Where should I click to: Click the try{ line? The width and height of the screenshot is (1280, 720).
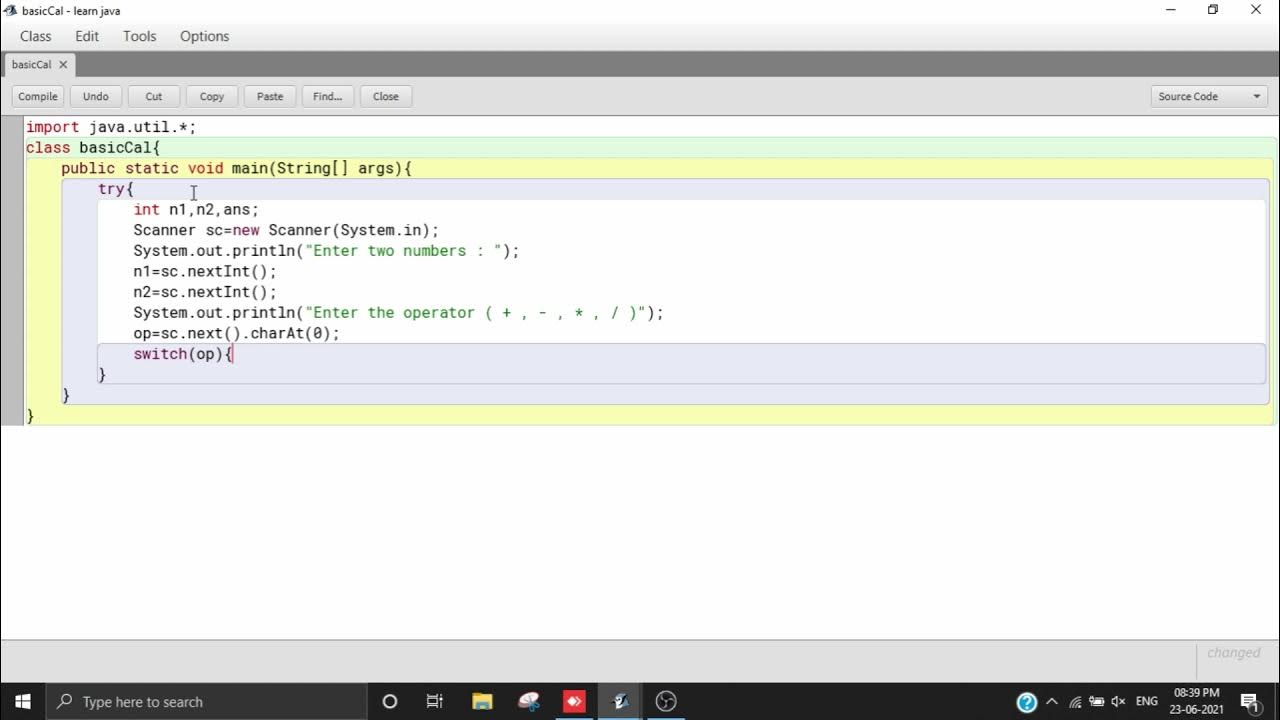point(116,189)
